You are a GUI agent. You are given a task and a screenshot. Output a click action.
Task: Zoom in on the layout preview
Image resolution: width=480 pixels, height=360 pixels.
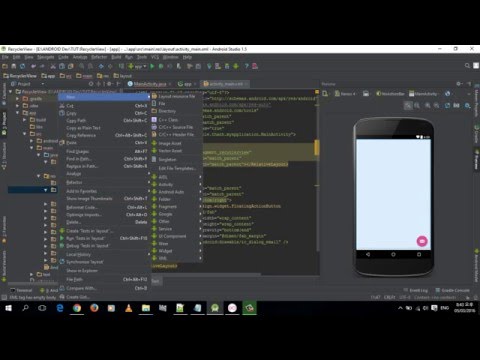[x=428, y=106]
